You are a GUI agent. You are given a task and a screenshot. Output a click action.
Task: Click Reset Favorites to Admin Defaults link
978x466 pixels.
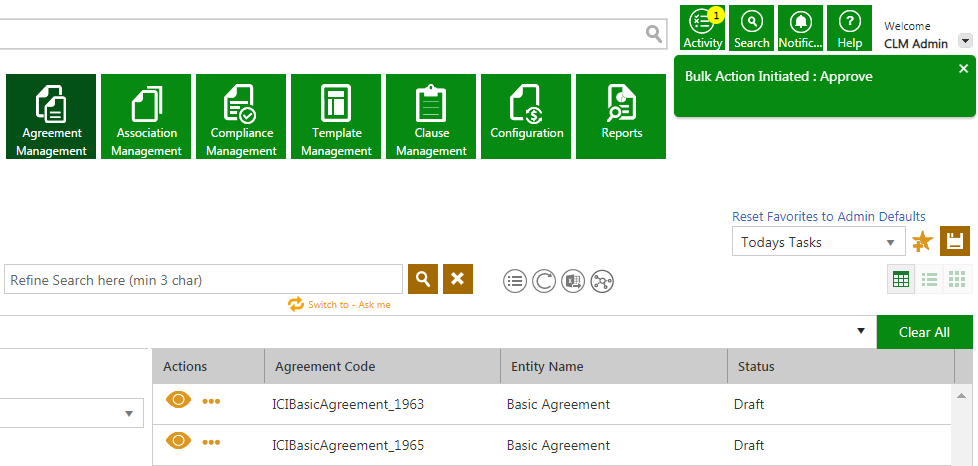pyautogui.click(x=828, y=216)
